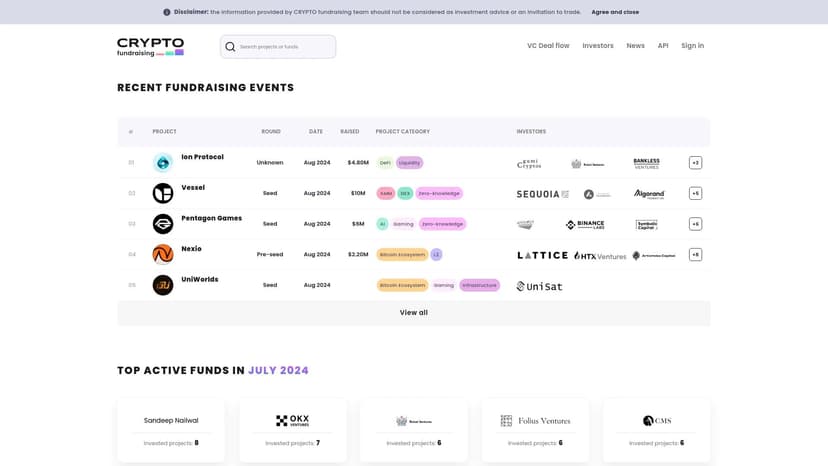Open the CMS fund card
Viewport: 828px width, 466px height.
point(656,431)
